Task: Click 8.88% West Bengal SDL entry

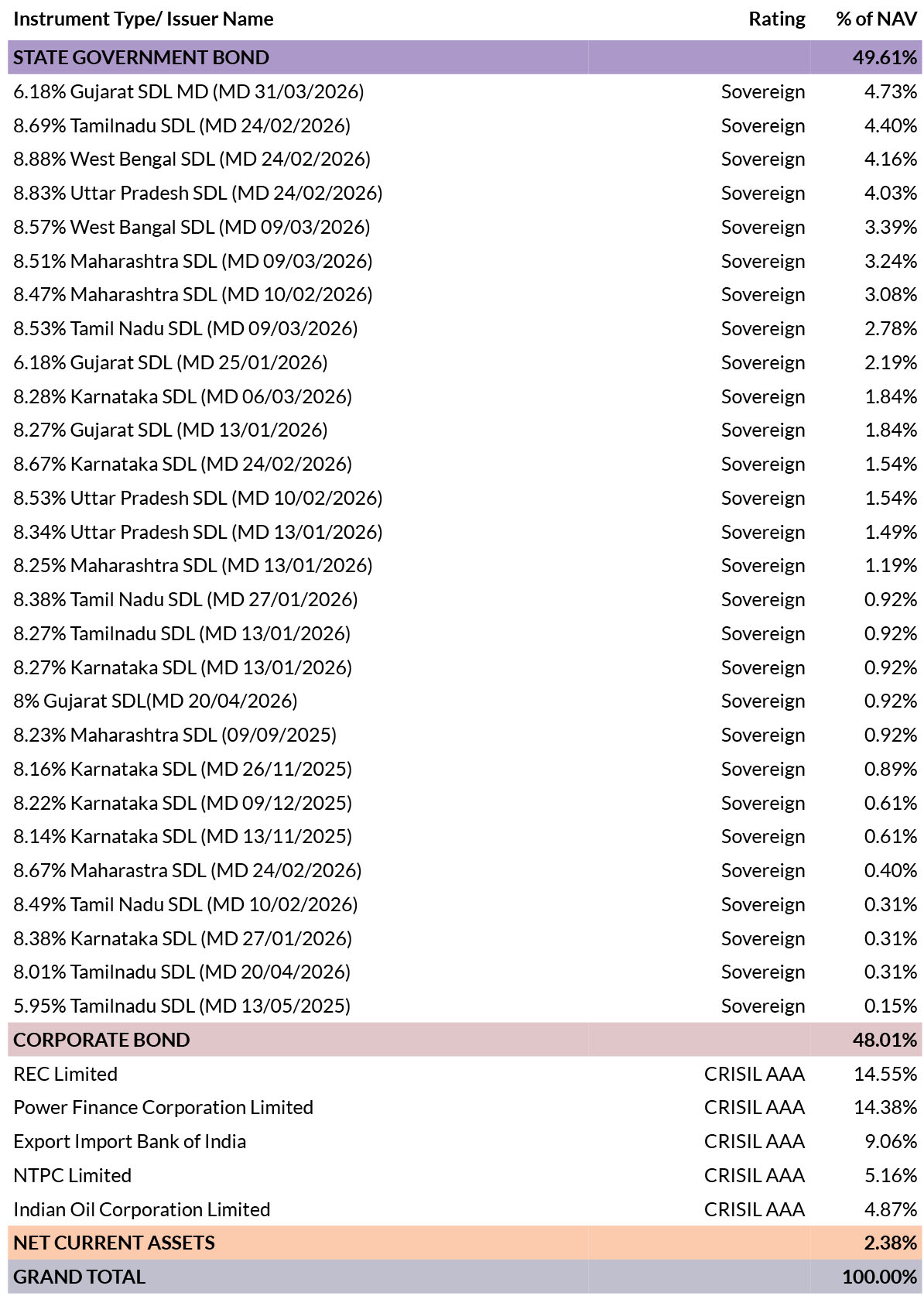Action: click(192, 159)
